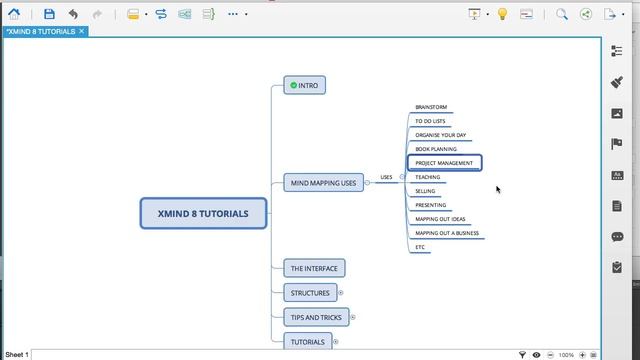Viewport: 640px width, 360px height.
Task: Select the ETC subtopic
Action: click(420, 247)
